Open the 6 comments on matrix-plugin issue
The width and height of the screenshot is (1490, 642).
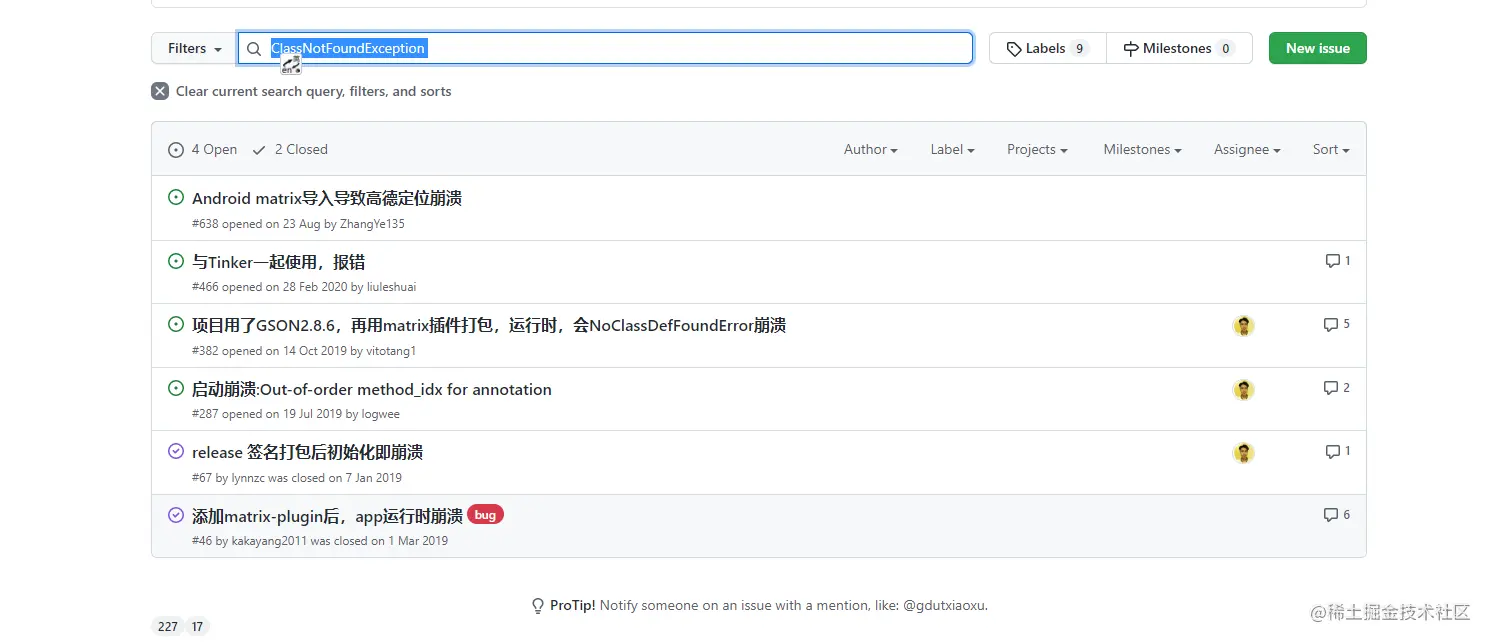tap(1337, 515)
